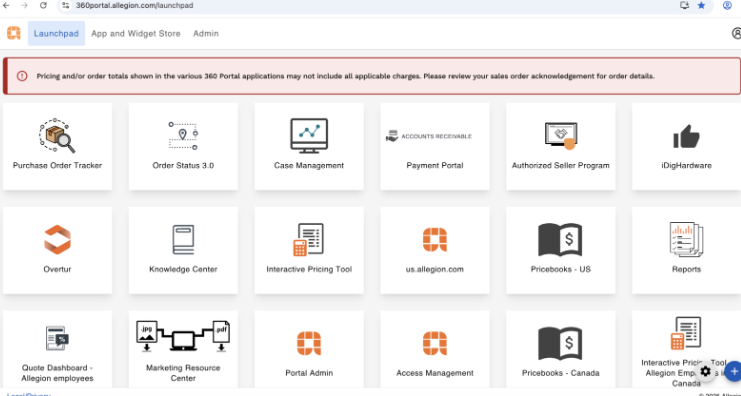Open the Authorized Seller Program icon
741x396 pixels.
click(x=561, y=136)
